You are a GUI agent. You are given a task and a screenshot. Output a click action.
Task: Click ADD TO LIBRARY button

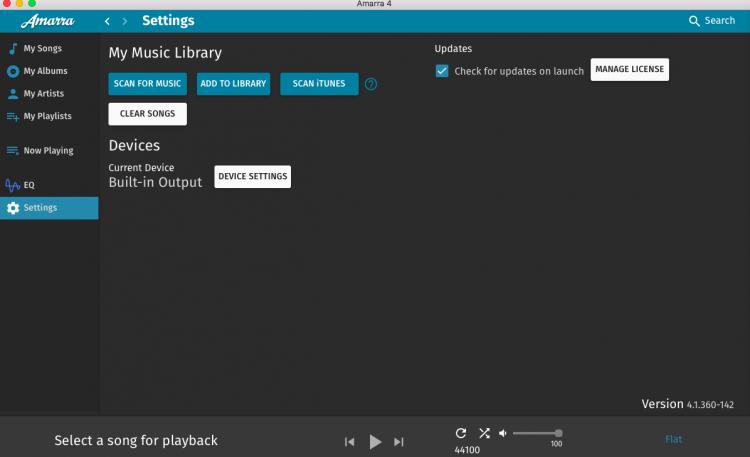[x=233, y=84]
